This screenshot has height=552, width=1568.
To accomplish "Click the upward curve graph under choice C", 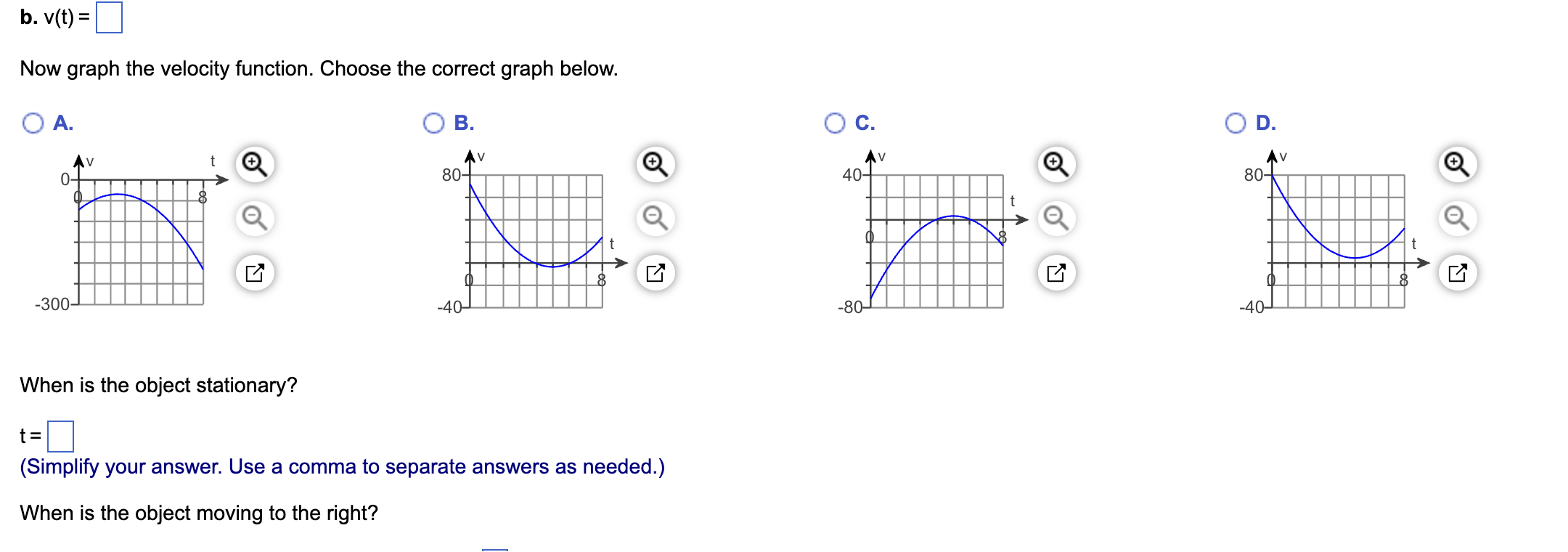I will [936, 240].
